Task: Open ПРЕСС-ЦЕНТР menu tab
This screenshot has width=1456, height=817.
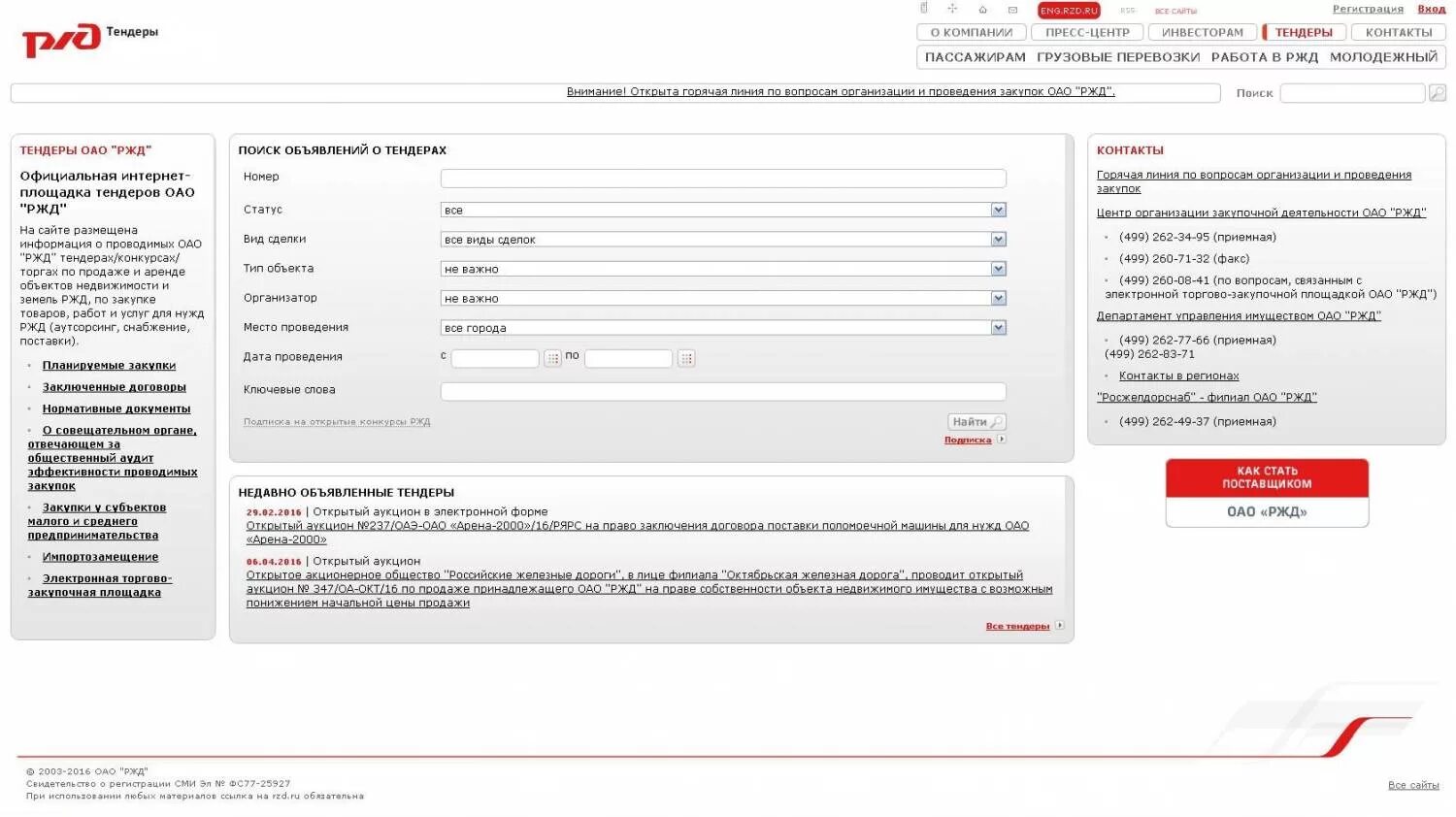Action: coord(1087,32)
